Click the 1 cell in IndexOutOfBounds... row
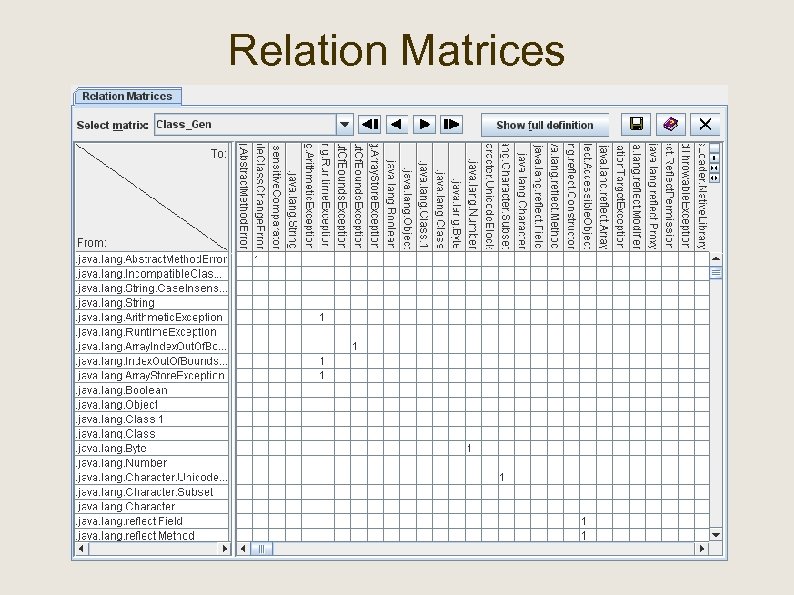The width and height of the screenshot is (794, 595). (326, 361)
